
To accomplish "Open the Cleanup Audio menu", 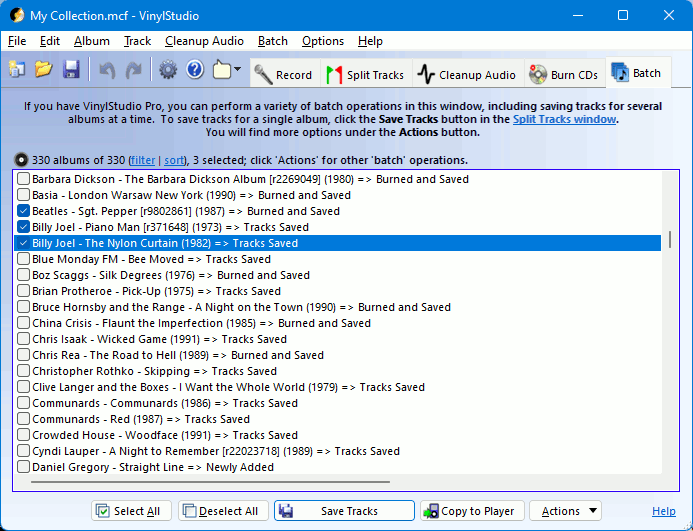I will click(x=204, y=41).
